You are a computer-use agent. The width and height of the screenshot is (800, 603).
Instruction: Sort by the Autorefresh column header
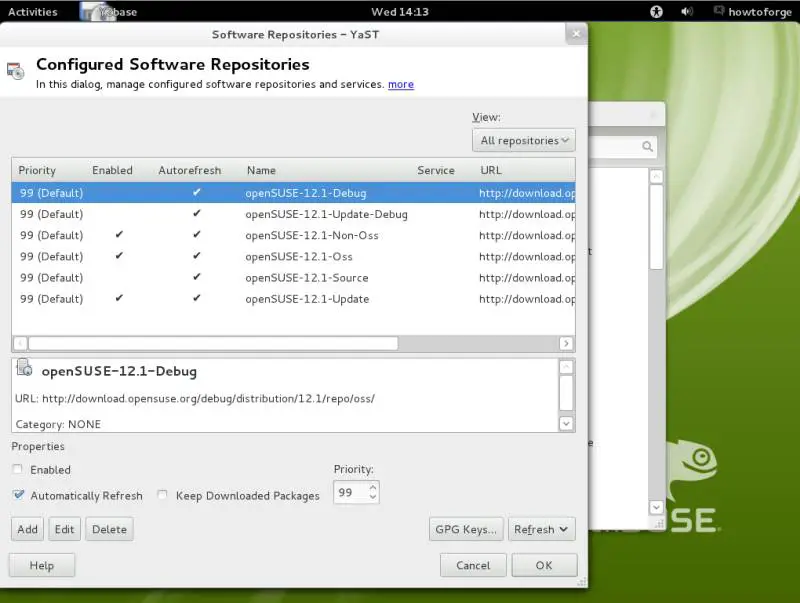coord(190,170)
